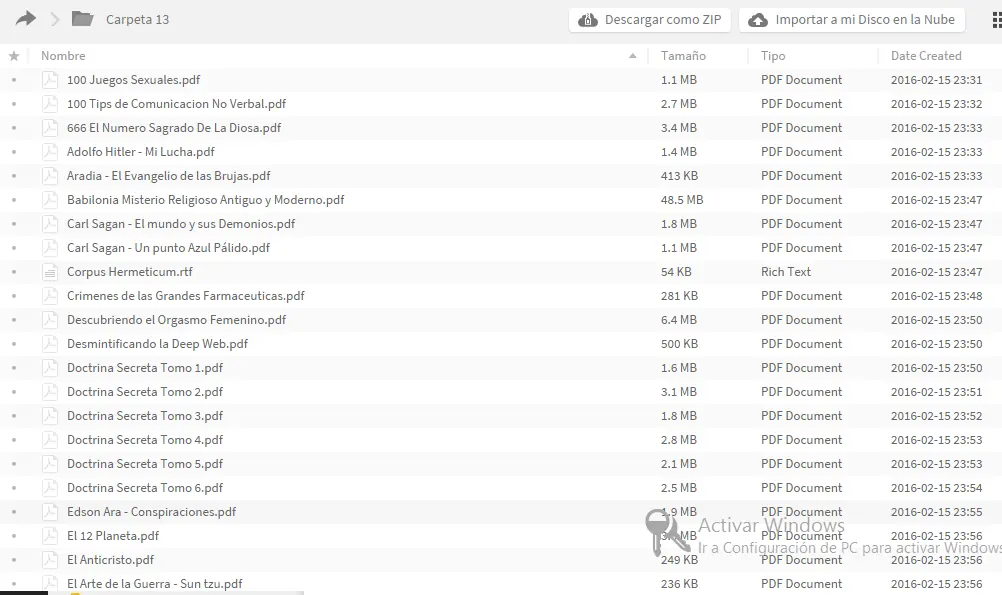Image resolution: width=1002 pixels, height=595 pixels.
Task: Toggle favorite dot for Doctrina Secreta Tomo 6
Action: click(x=14, y=488)
